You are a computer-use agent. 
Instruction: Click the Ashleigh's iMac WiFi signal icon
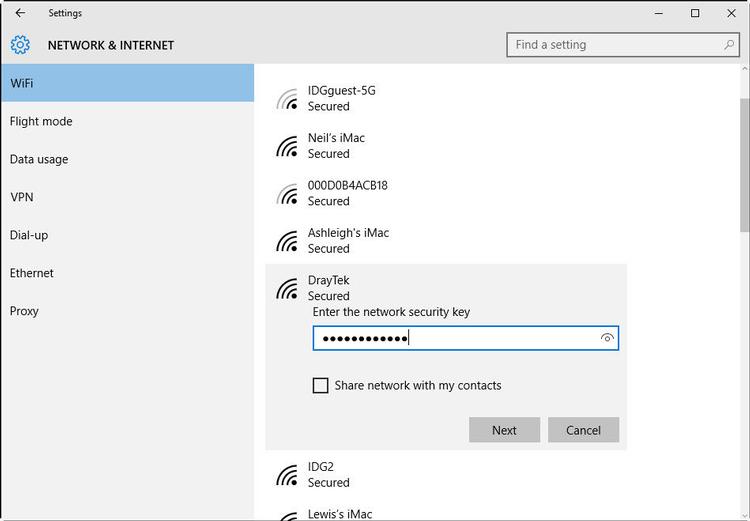click(288, 241)
